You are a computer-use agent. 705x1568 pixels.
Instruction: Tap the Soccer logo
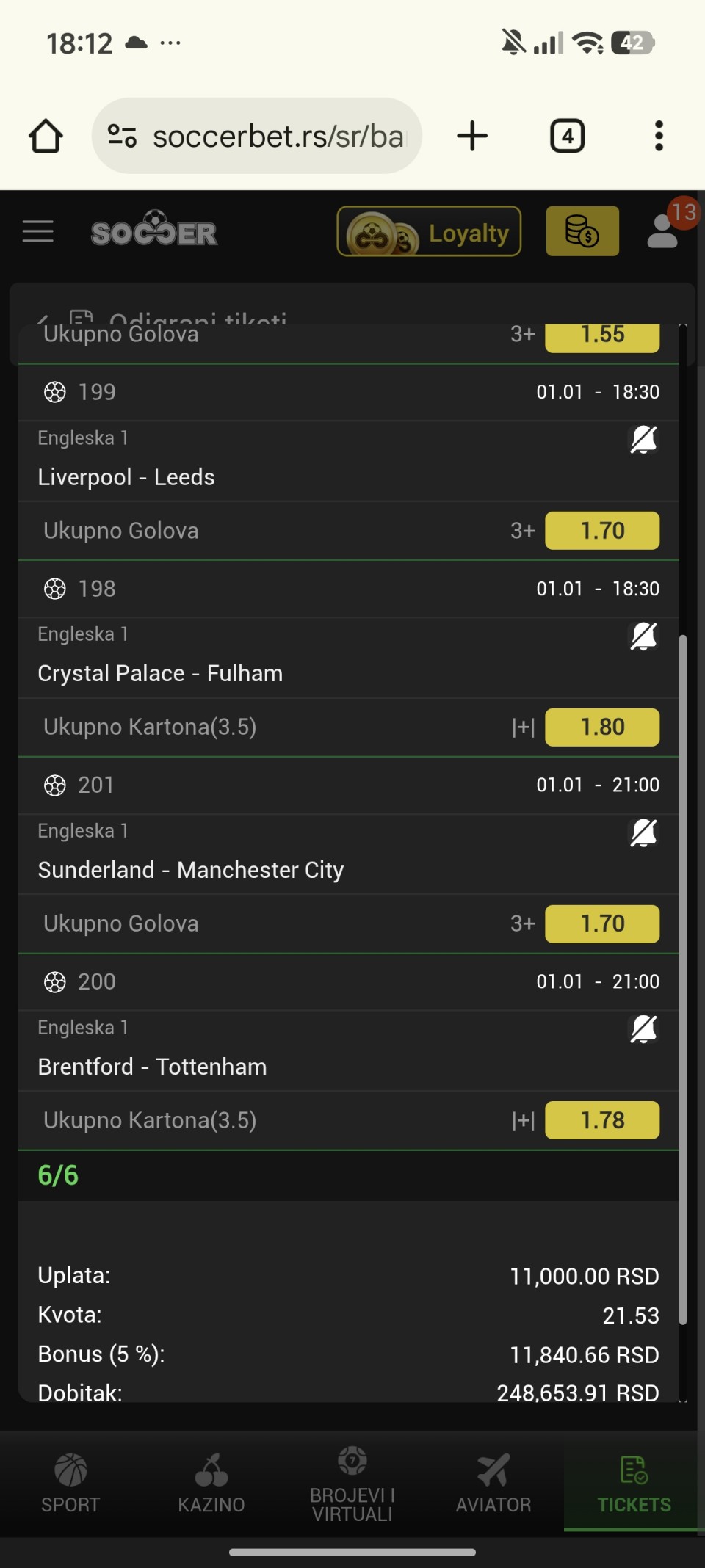[x=154, y=231]
